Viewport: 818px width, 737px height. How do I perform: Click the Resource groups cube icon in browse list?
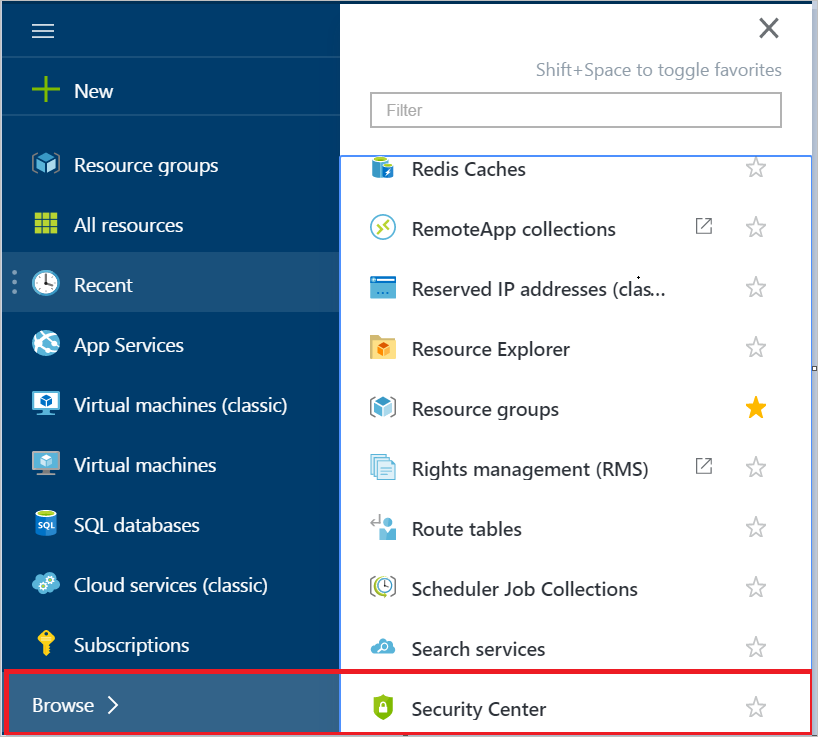383,407
